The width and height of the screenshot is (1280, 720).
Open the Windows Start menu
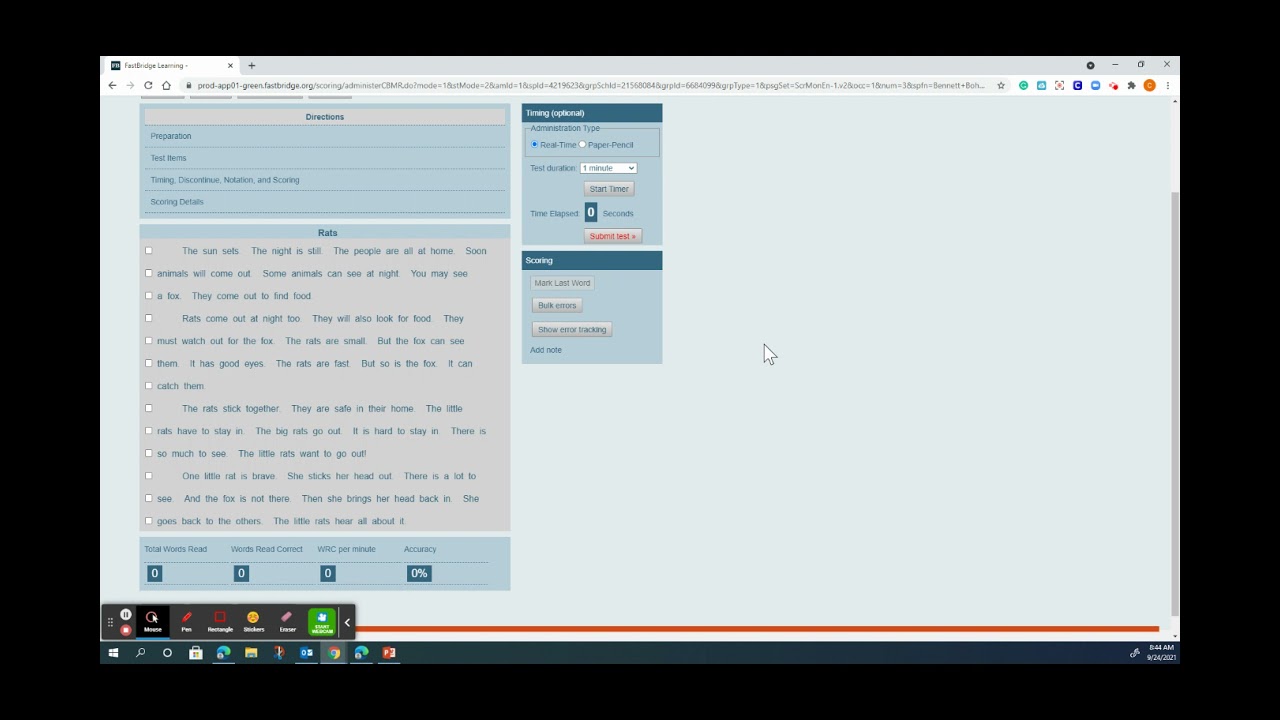click(x=113, y=653)
